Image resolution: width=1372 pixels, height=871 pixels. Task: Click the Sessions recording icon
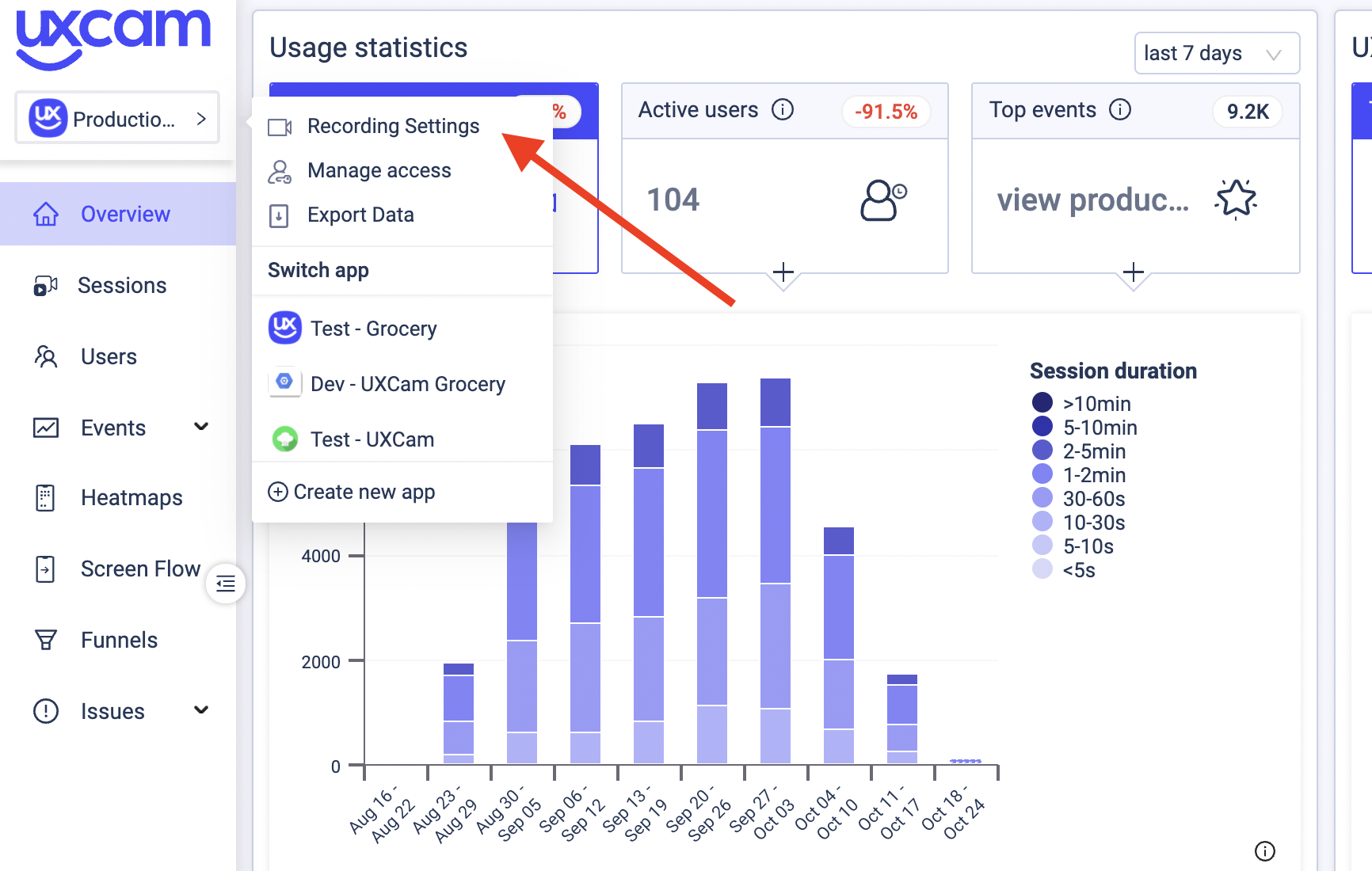(x=46, y=285)
